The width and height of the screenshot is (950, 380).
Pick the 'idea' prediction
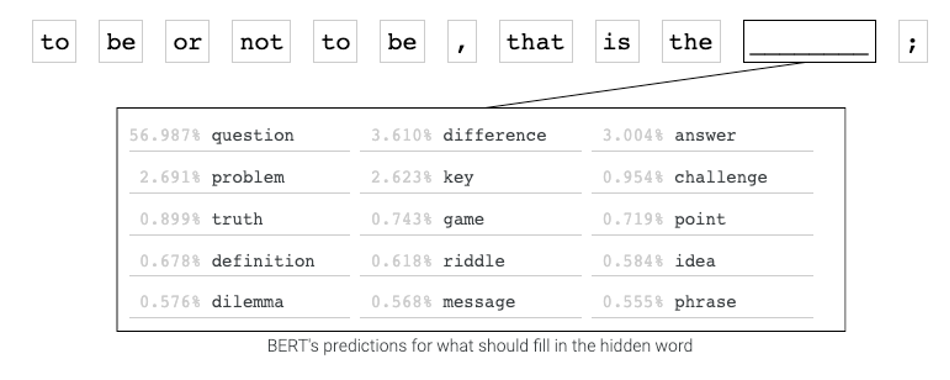coord(702,261)
